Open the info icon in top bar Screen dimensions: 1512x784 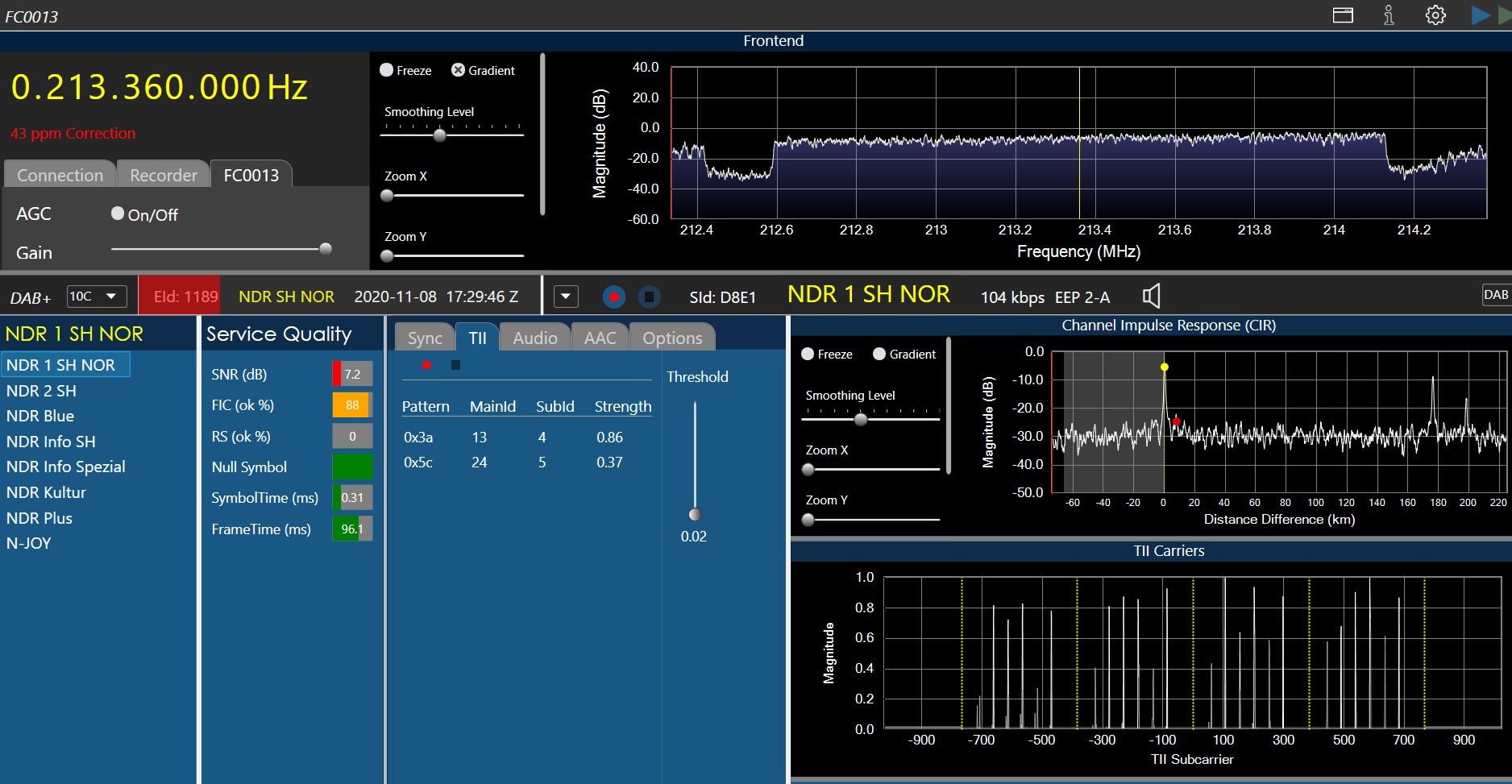coord(1389,15)
